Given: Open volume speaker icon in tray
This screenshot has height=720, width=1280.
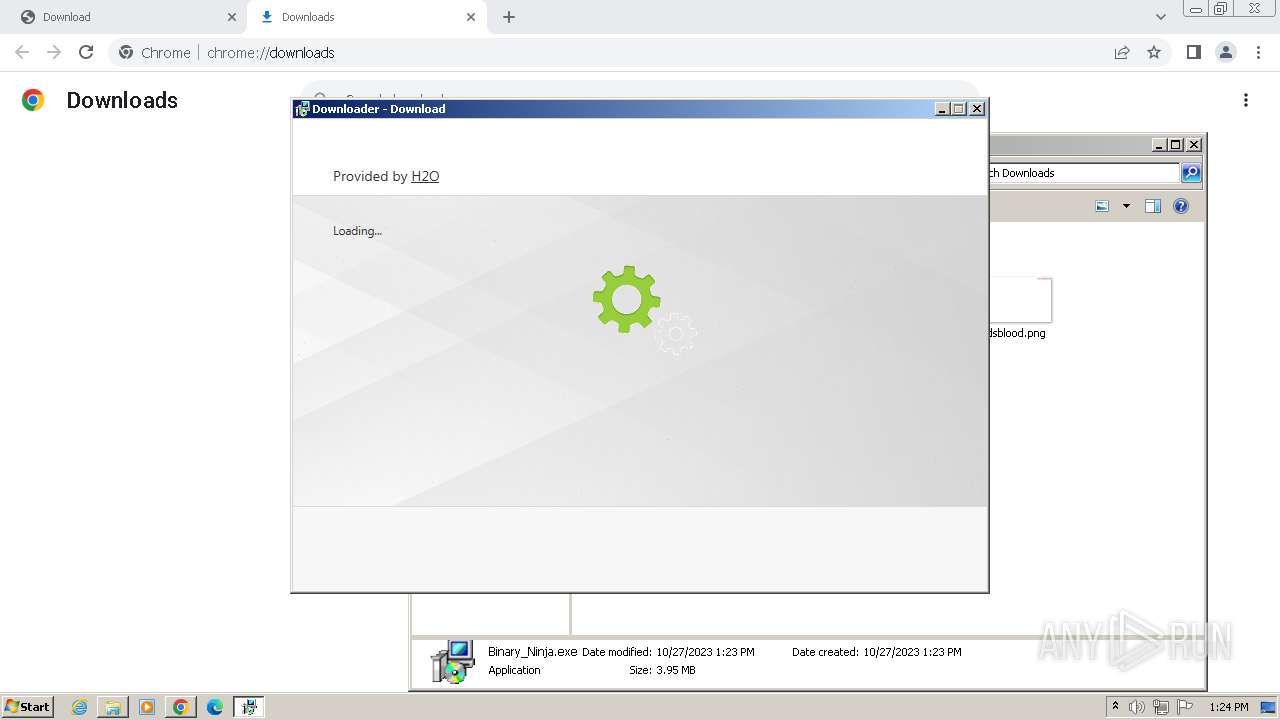Looking at the screenshot, I should 1137,707.
